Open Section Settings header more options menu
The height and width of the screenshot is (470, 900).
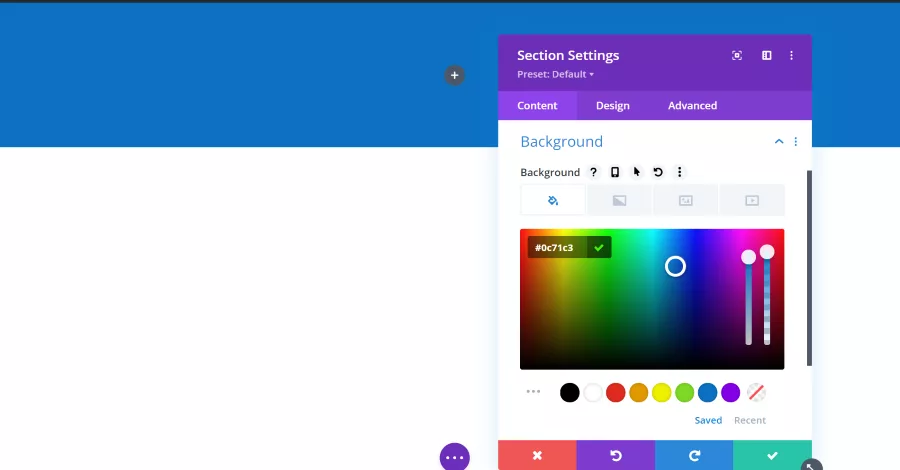(792, 55)
